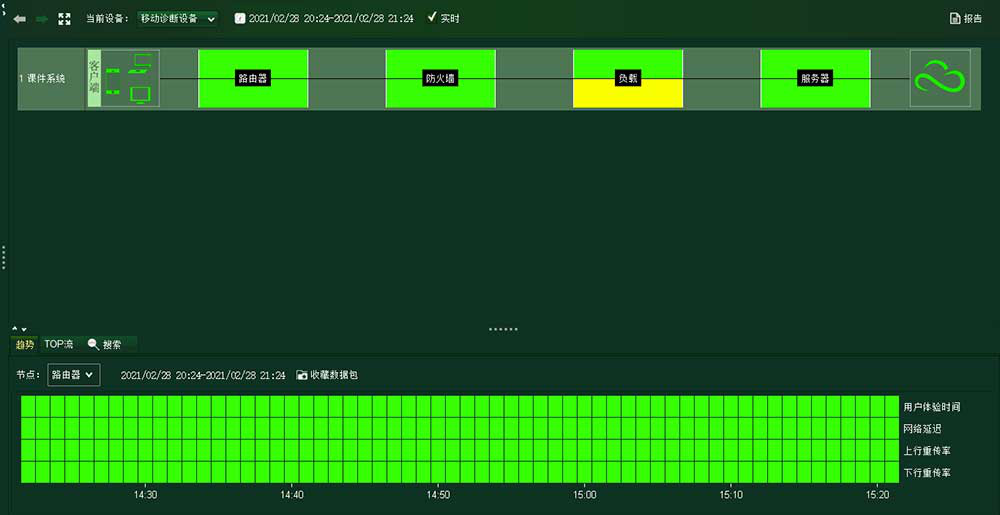This screenshot has height=515, width=1000.
Task: Open the 当前设备 device dropdown
Action: 177,19
